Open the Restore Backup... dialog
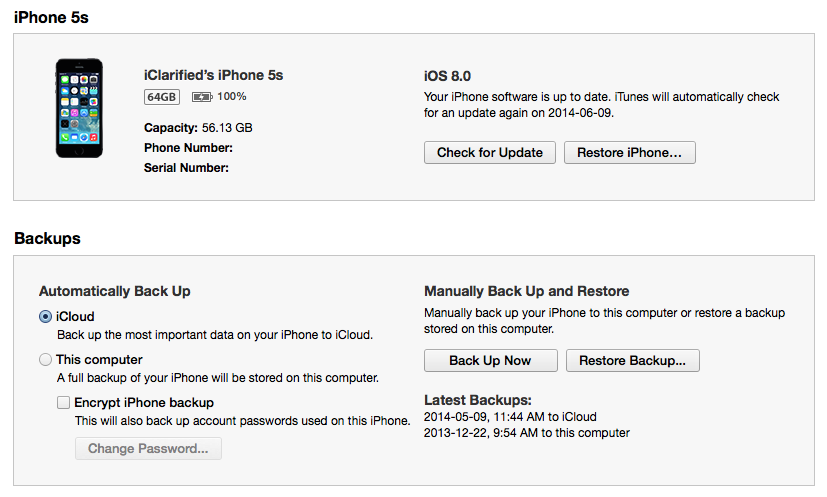827x497 pixels. pos(632,360)
